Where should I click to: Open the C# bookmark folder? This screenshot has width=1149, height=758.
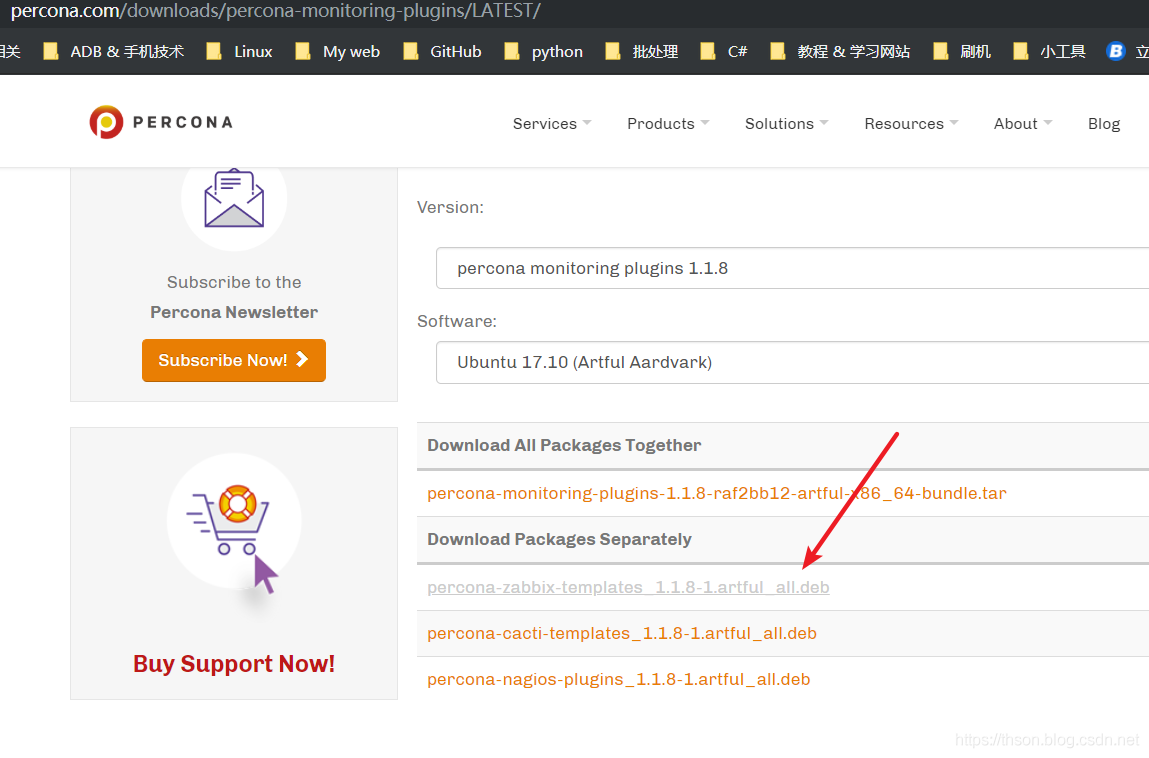(724, 51)
